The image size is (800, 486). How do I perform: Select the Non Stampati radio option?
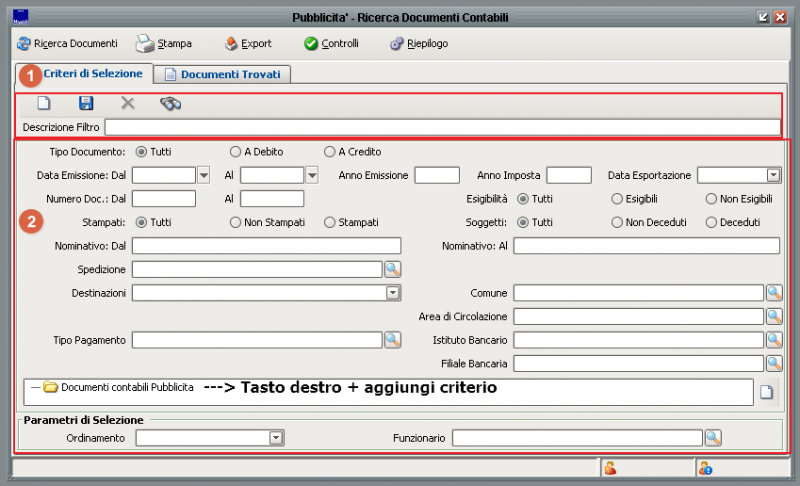(235, 222)
